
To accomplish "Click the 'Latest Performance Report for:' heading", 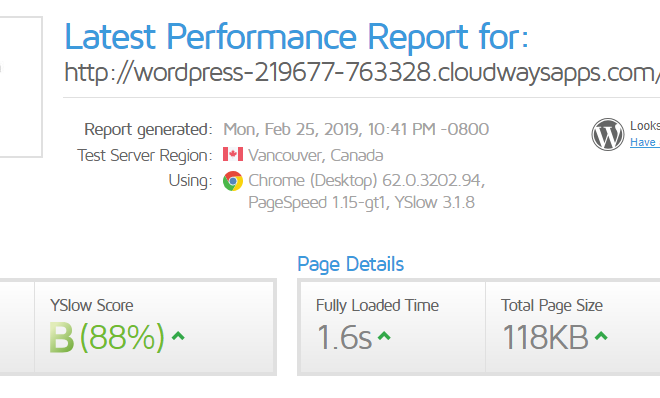I will [296, 37].
